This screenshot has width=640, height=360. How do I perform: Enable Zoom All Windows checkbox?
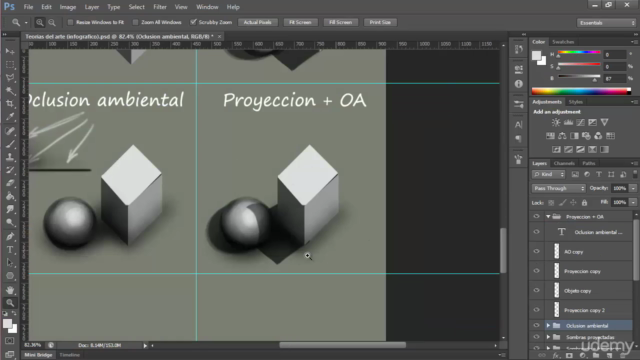(x=135, y=22)
